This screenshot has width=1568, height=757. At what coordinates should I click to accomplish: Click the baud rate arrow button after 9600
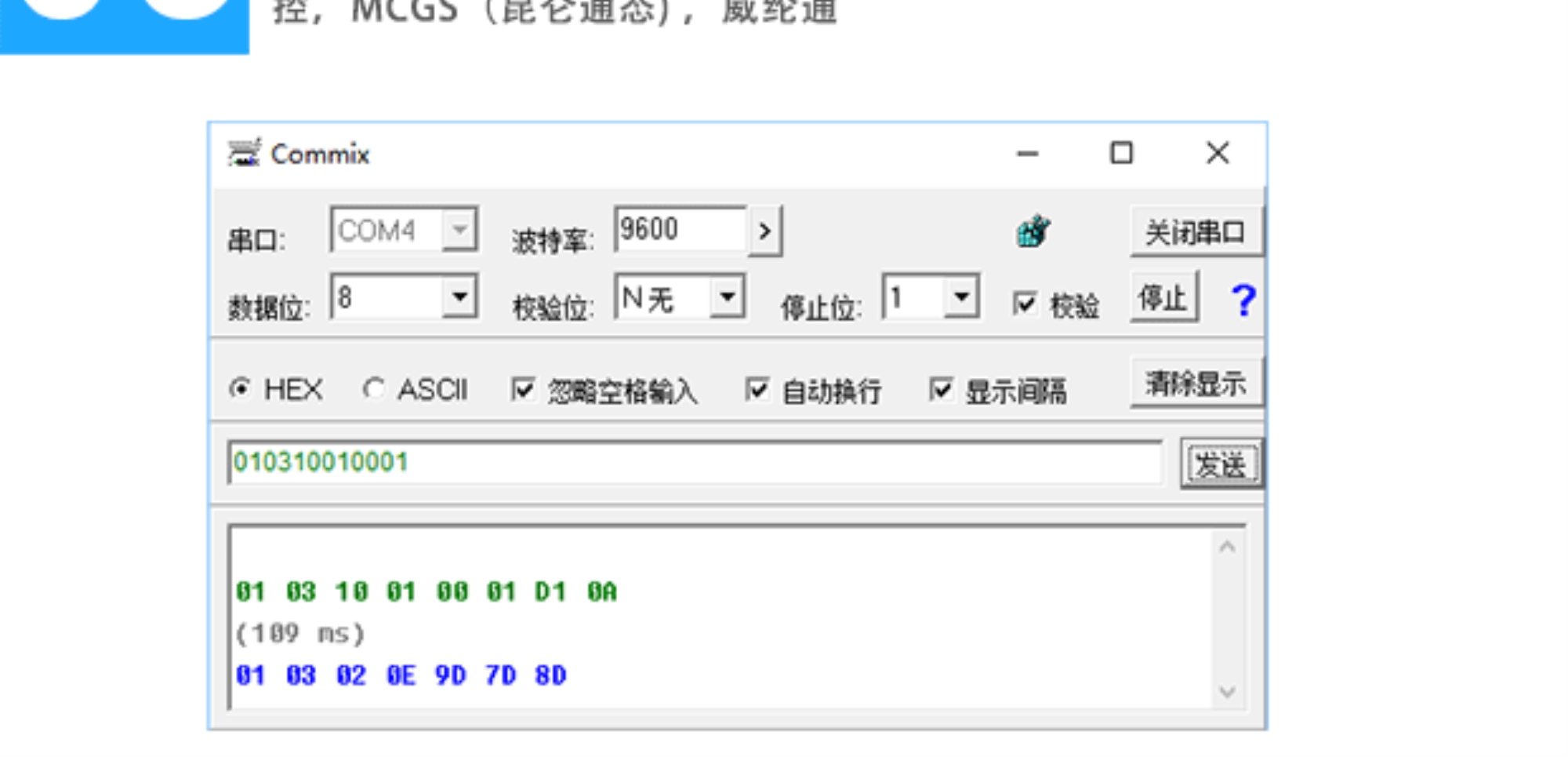tap(765, 231)
